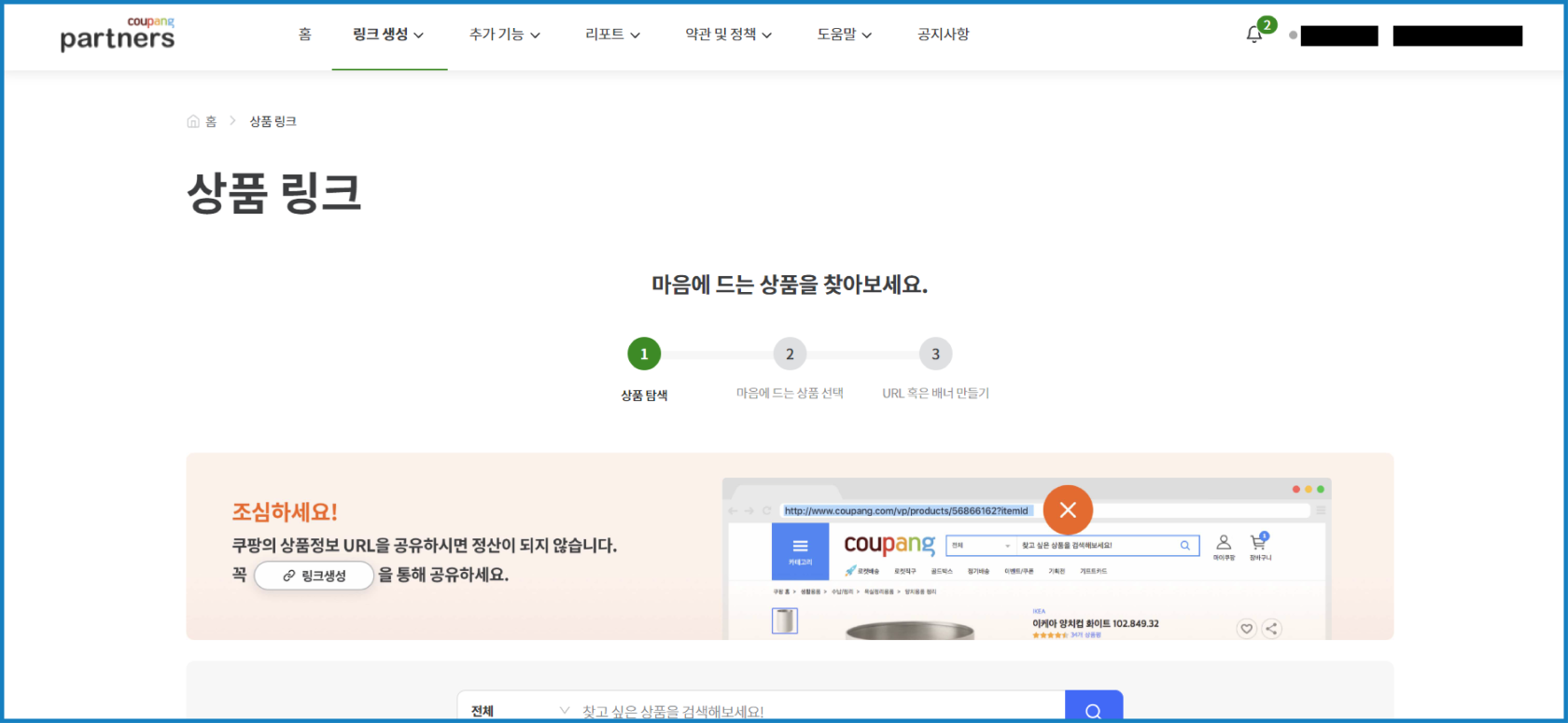Image resolution: width=1568 pixels, height=723 pixels.
Task: Click the Coupang Partners logo
Action: pyautogui.click(x=118, y=35)
